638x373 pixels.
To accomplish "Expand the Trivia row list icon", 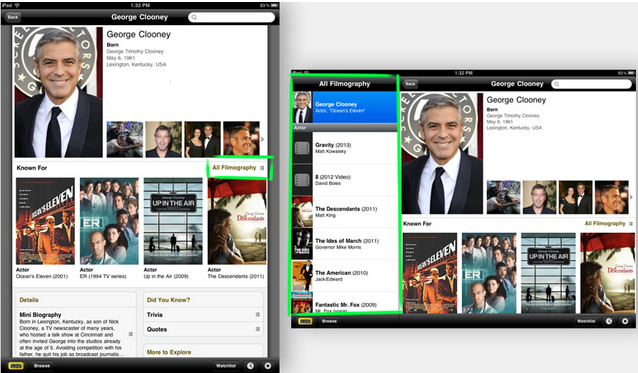I will point(258,314).
